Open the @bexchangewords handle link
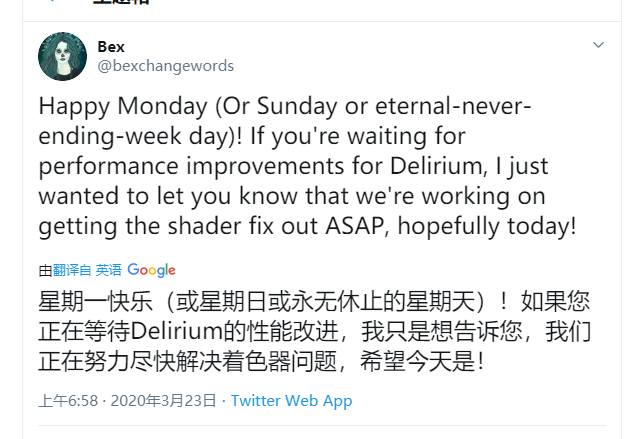638x439 pixels. (165, 66)
